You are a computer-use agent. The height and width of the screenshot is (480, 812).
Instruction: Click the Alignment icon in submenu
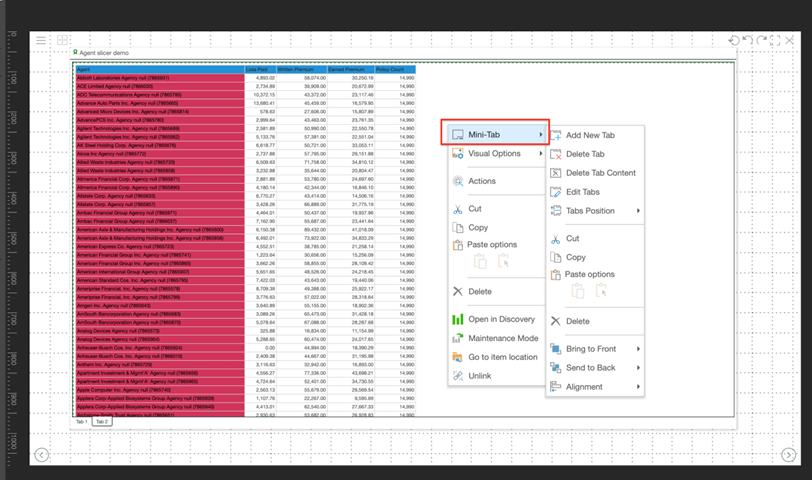pos(556,387)
